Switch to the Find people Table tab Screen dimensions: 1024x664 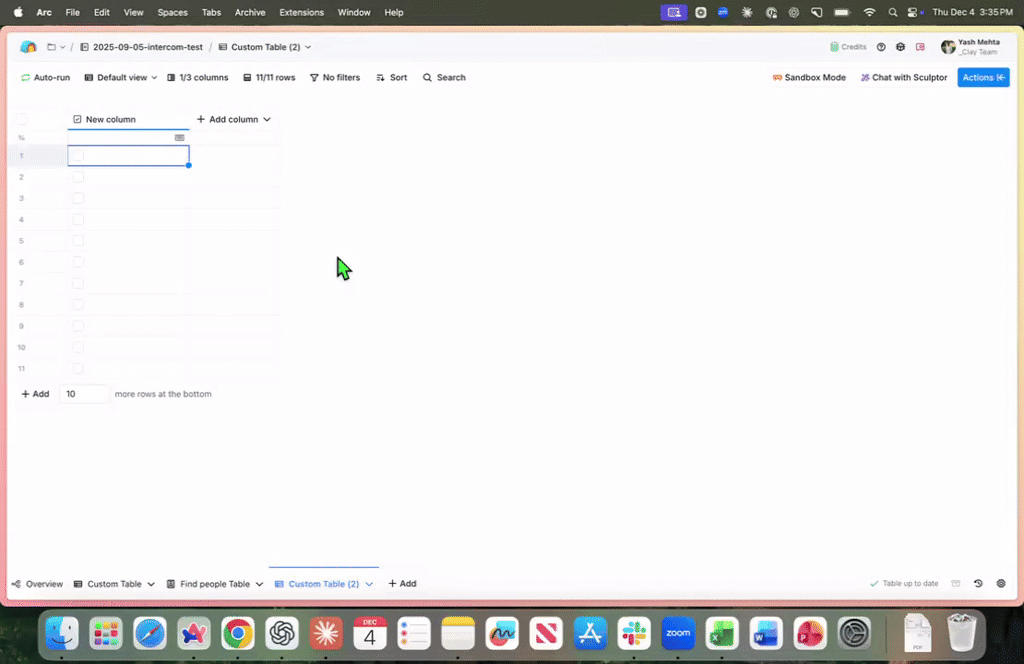(x=214, y=584)
